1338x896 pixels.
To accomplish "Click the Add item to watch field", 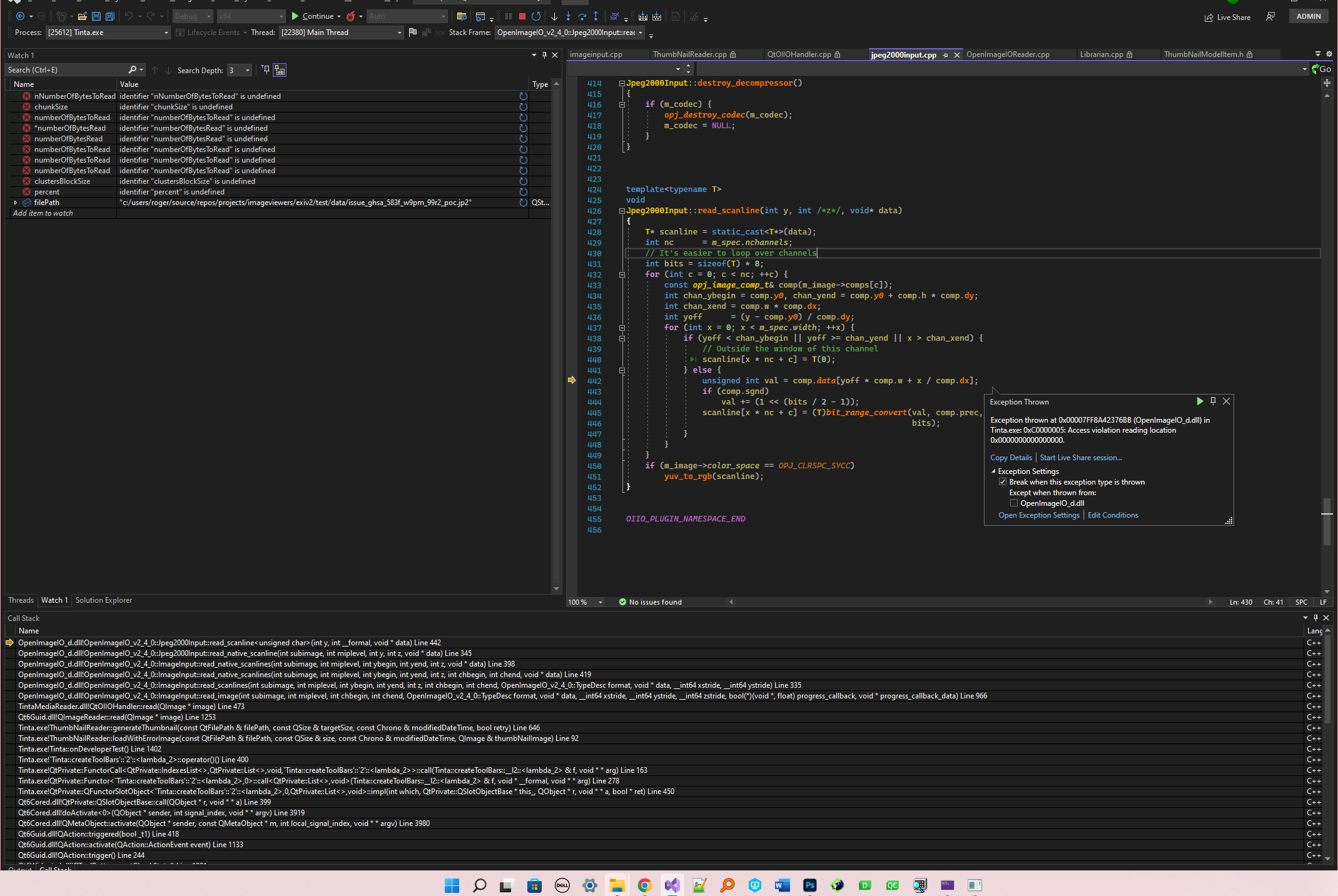I will tap(43, 213).
